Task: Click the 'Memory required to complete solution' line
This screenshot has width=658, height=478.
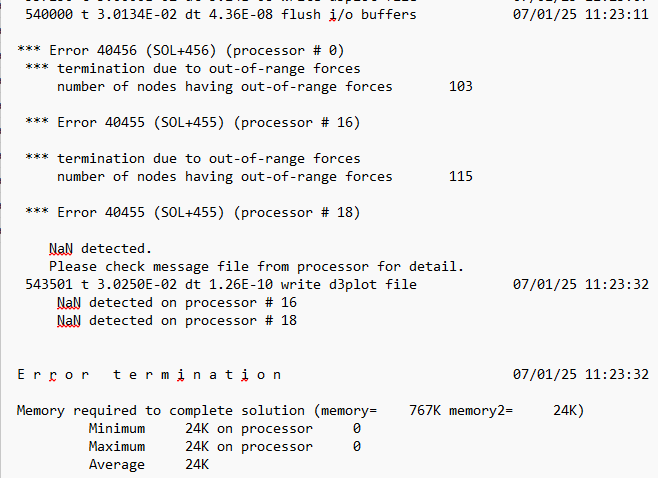Action: point(300,410)
